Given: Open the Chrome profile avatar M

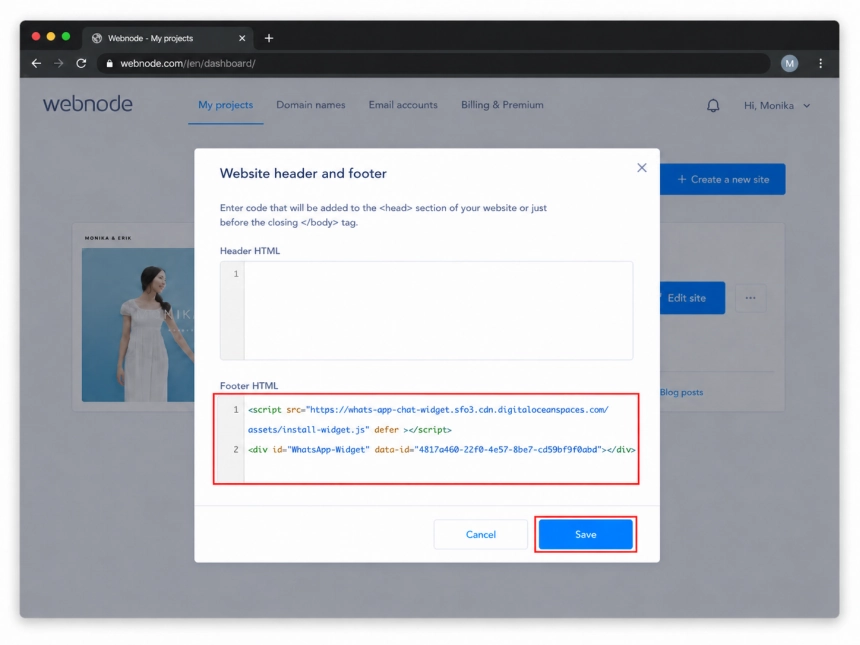Looking at the screenshot, I should 789,64.
